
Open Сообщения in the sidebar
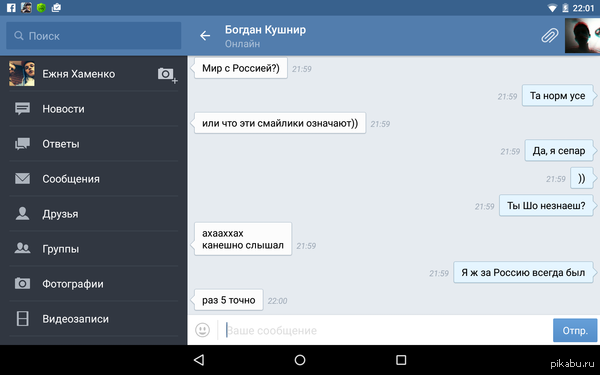[x=94, y=179]
